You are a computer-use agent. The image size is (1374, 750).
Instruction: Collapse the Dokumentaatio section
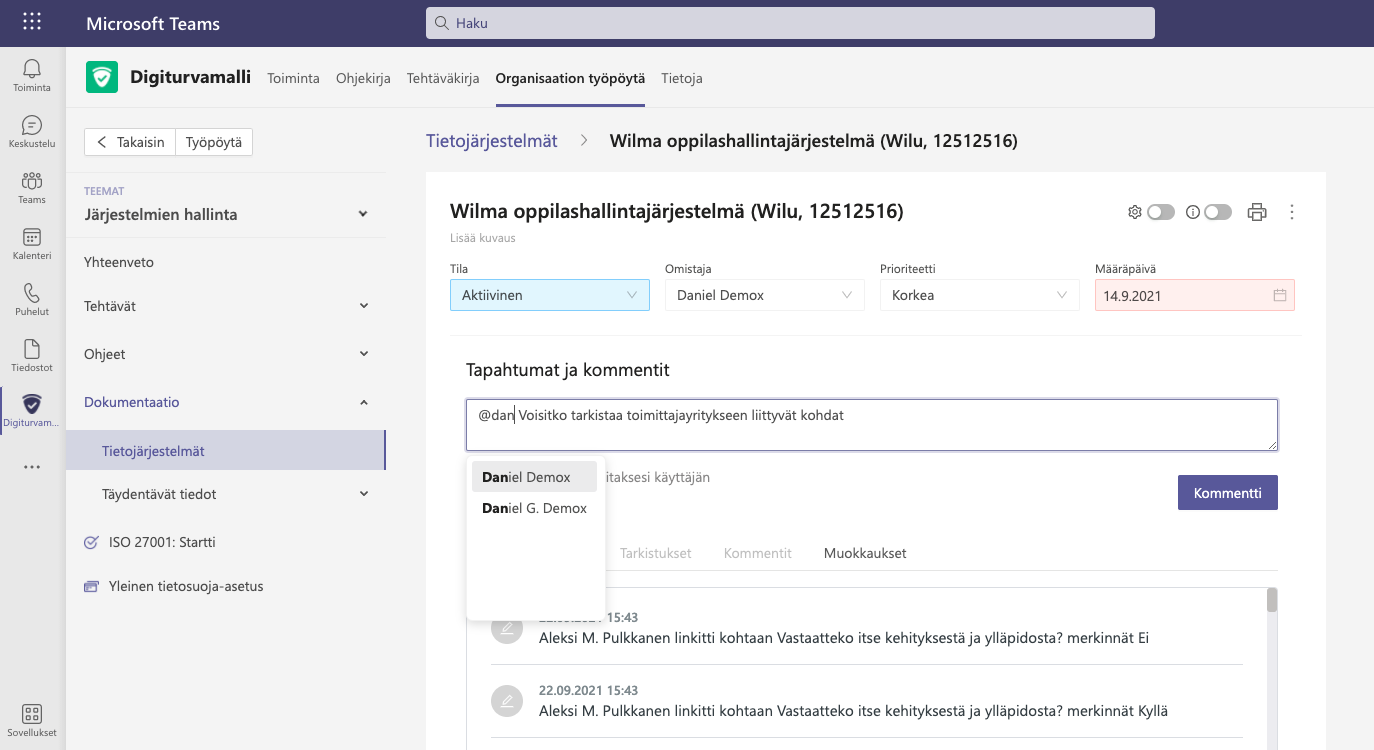pos(226,402)
